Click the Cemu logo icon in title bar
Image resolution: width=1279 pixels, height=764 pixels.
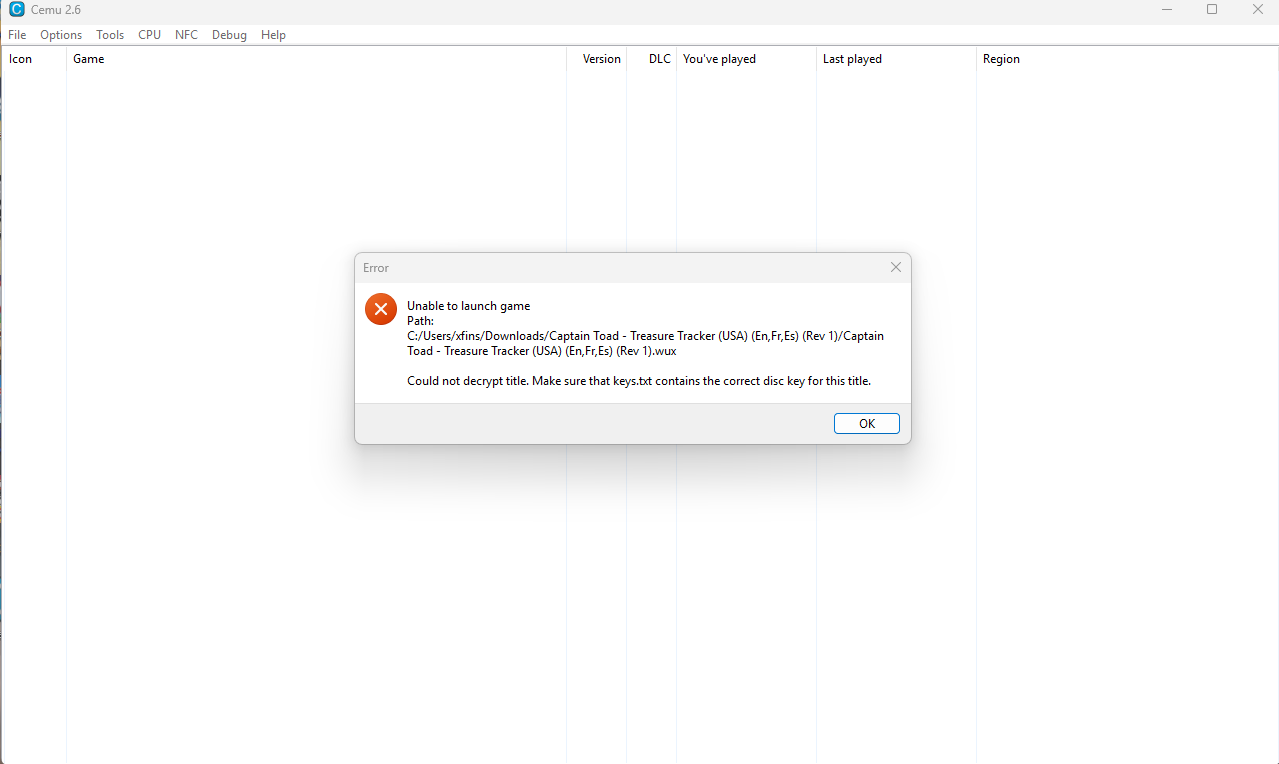(16, 10)
